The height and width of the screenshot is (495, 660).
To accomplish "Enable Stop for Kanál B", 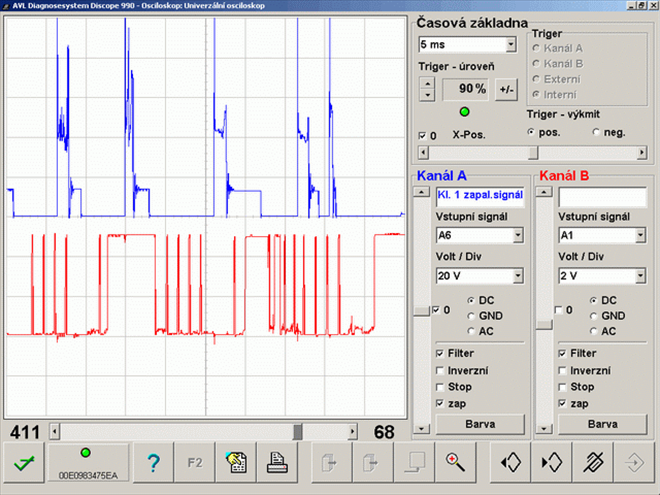I will [x=562, y=387].
